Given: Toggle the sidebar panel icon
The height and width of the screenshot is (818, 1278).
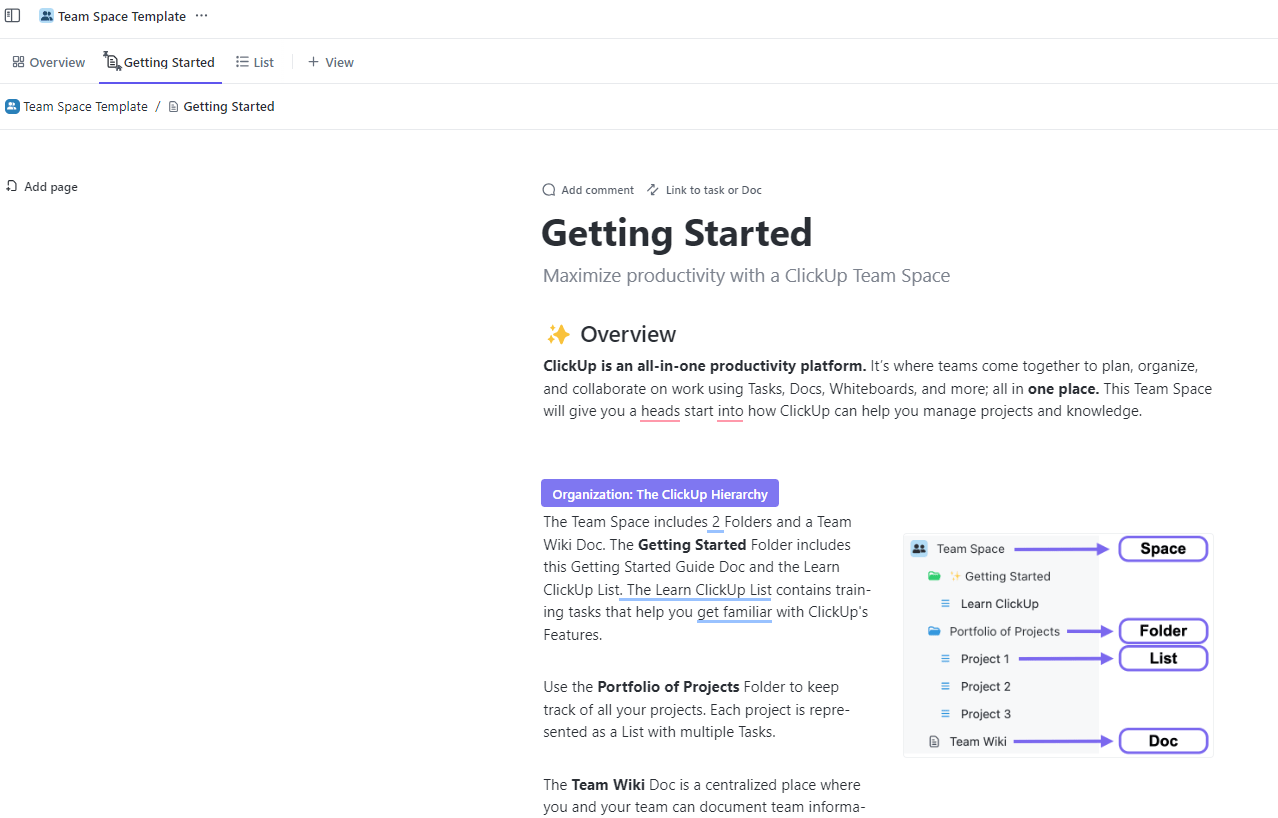Looking at the screenshot, I should point(13,16).
